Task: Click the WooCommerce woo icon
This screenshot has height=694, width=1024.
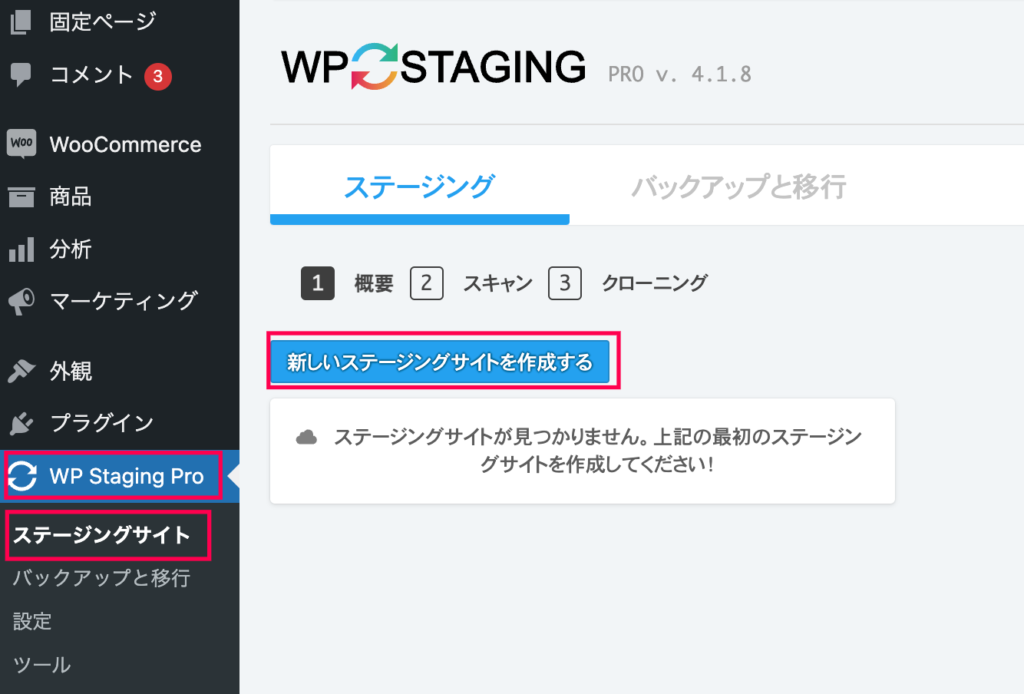Action: pyautogui.click(x=22, y=144)
